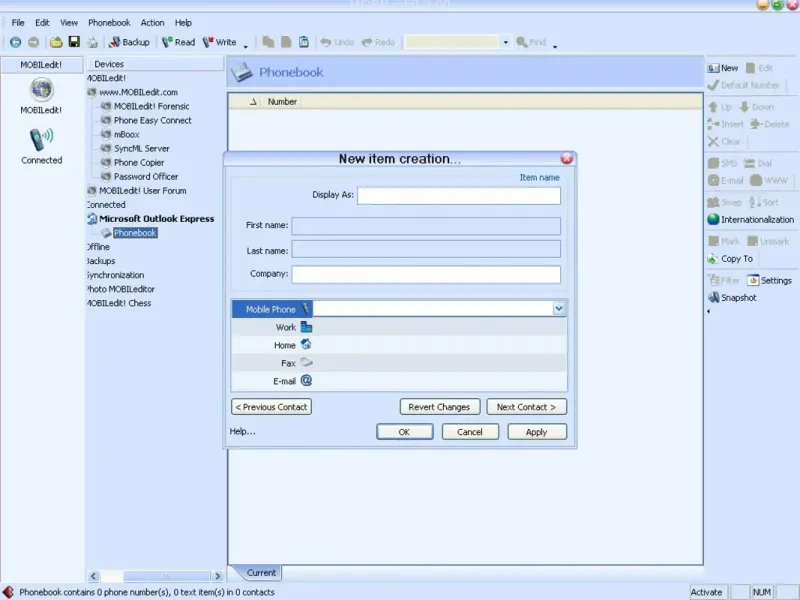This screenshot has height=600, width=800.
Task: Click the Back arrow toolbar icon
Action: pos(15,42)
